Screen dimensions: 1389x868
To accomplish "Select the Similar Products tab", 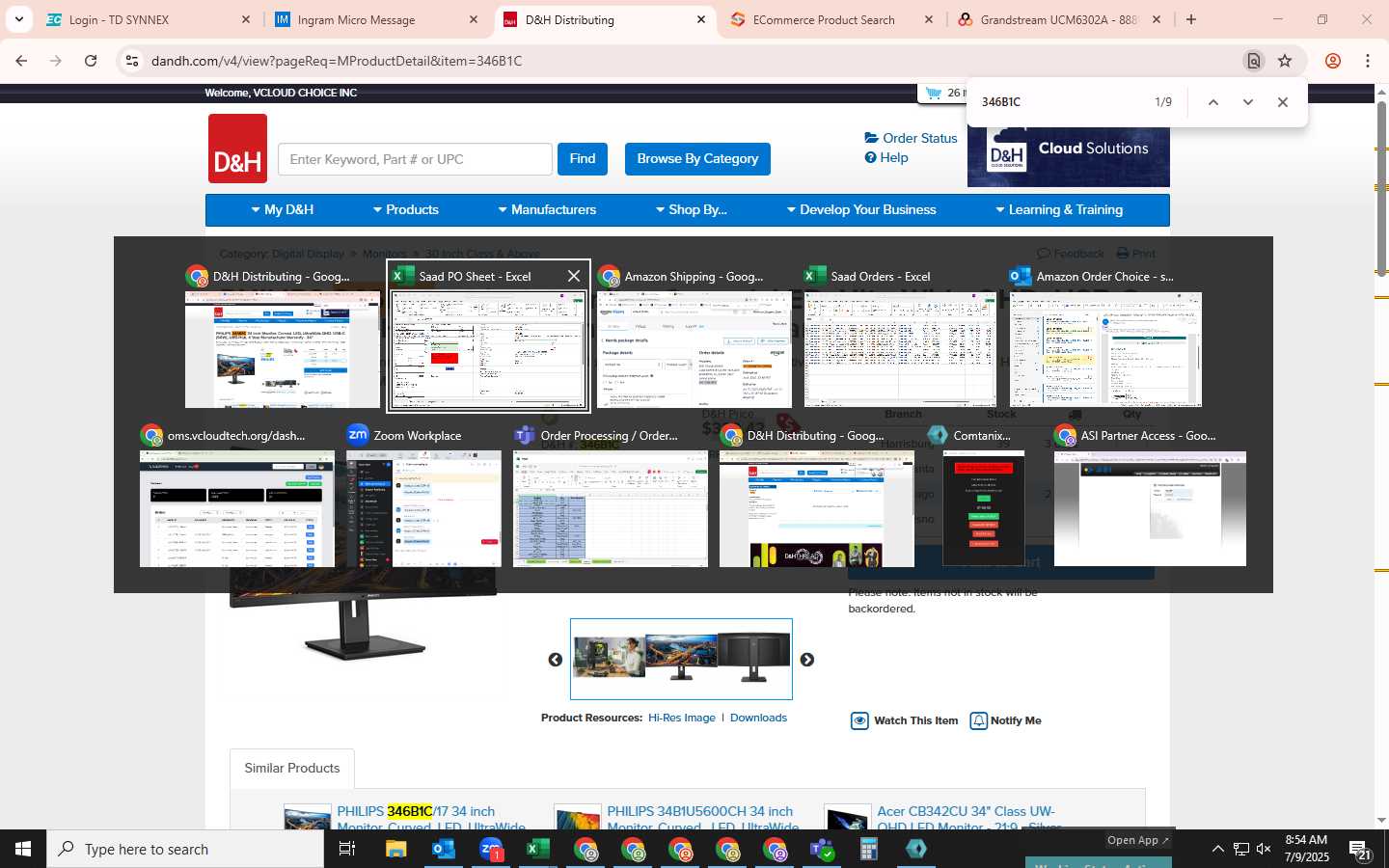I will pos(292,768).
